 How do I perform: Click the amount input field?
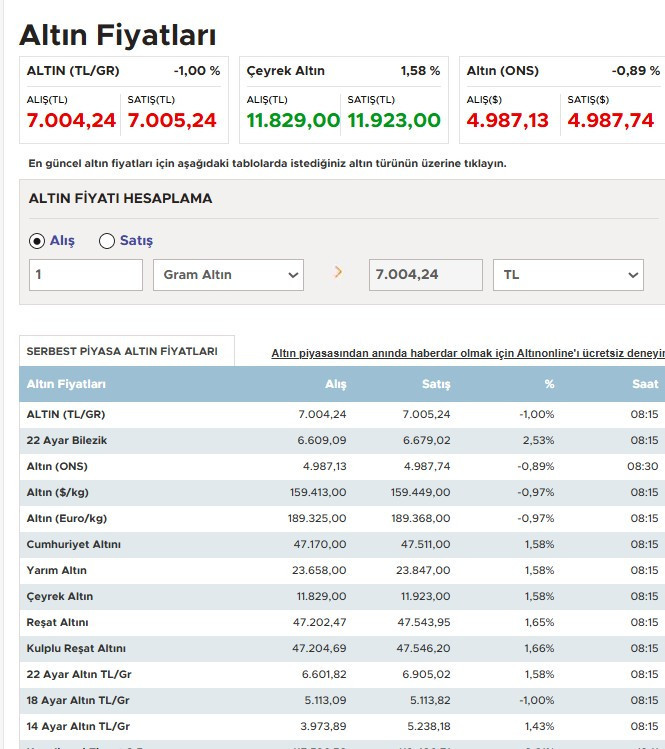coord(86,275)
